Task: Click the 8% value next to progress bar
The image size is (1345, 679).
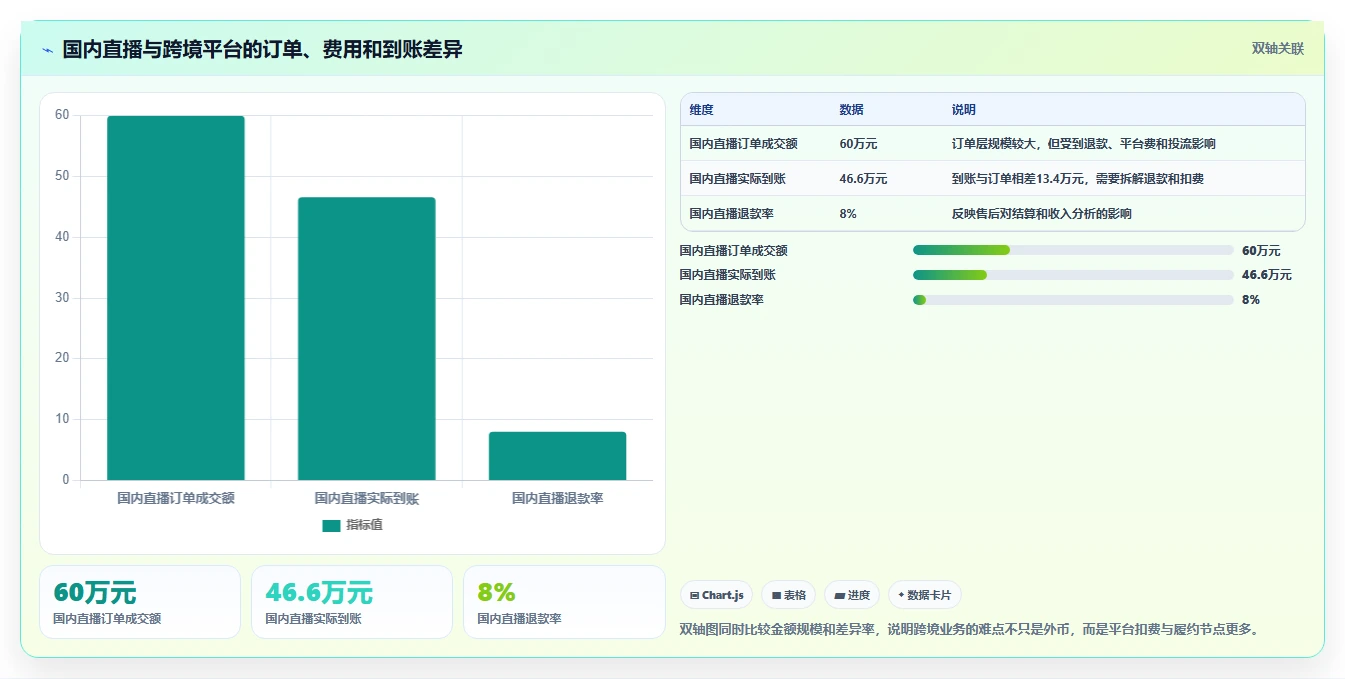Action: point(1251,300)
